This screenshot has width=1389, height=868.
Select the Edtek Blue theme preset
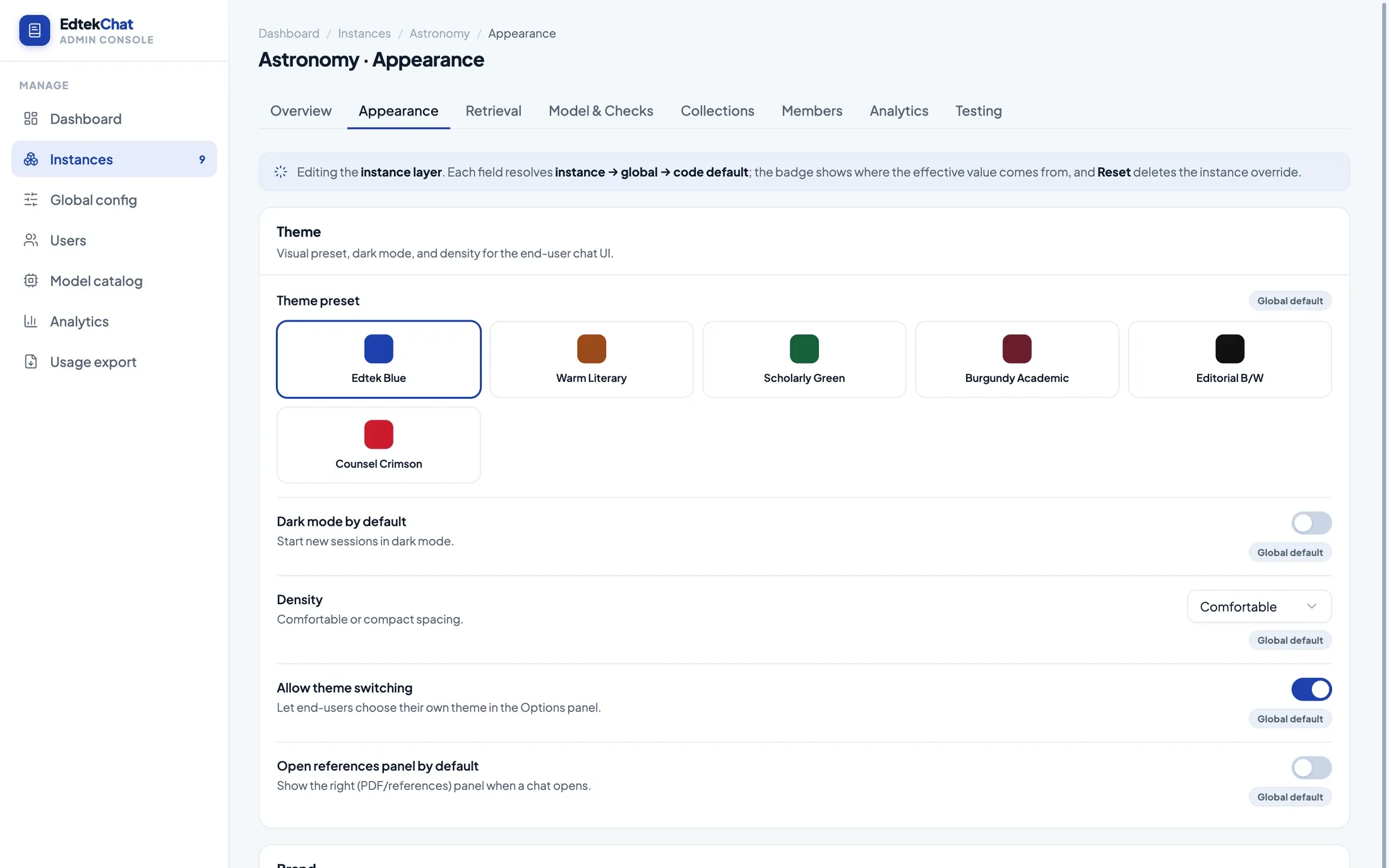tap(379, 359)
